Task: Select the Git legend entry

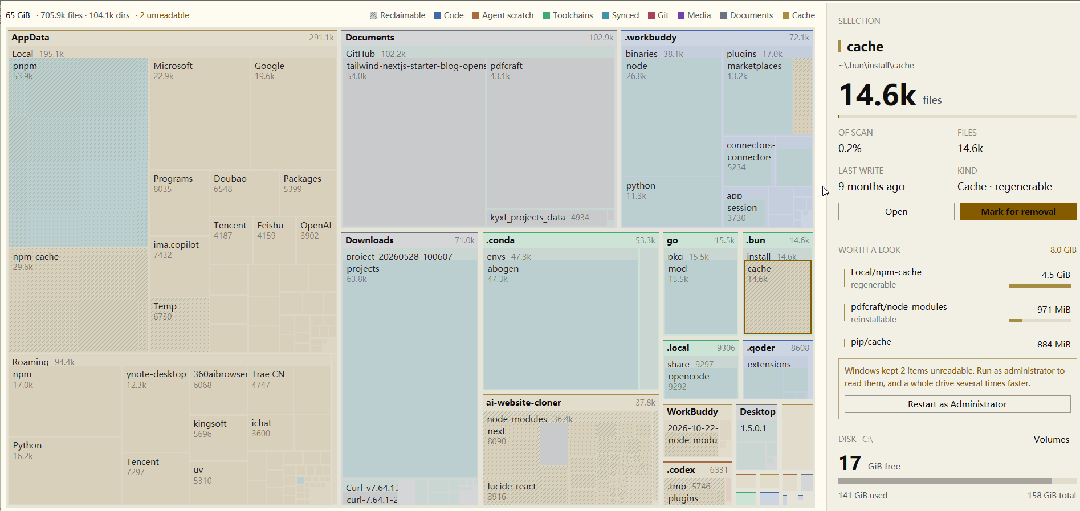Action: [658, 15]
